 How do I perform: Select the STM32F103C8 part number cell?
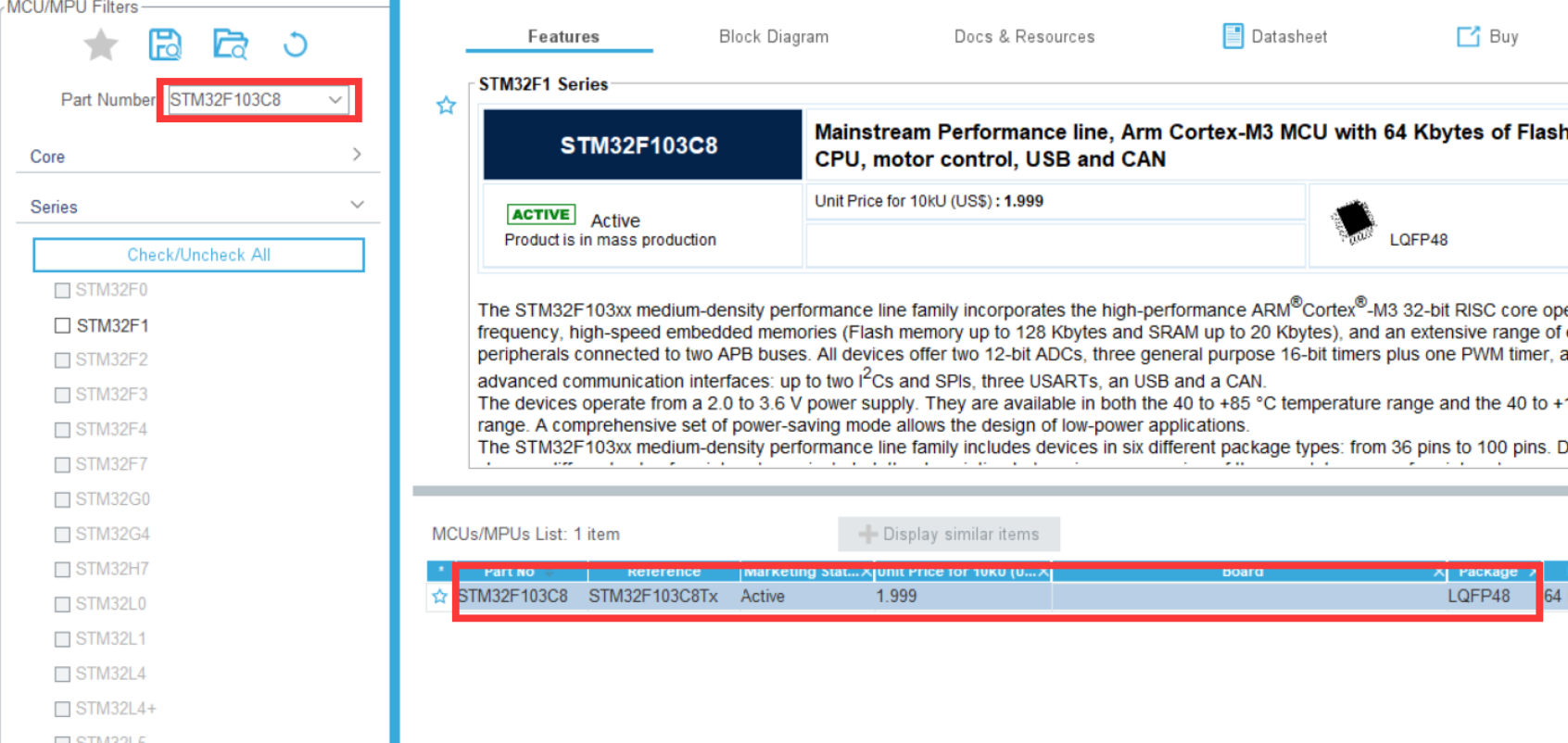(513, 597)
